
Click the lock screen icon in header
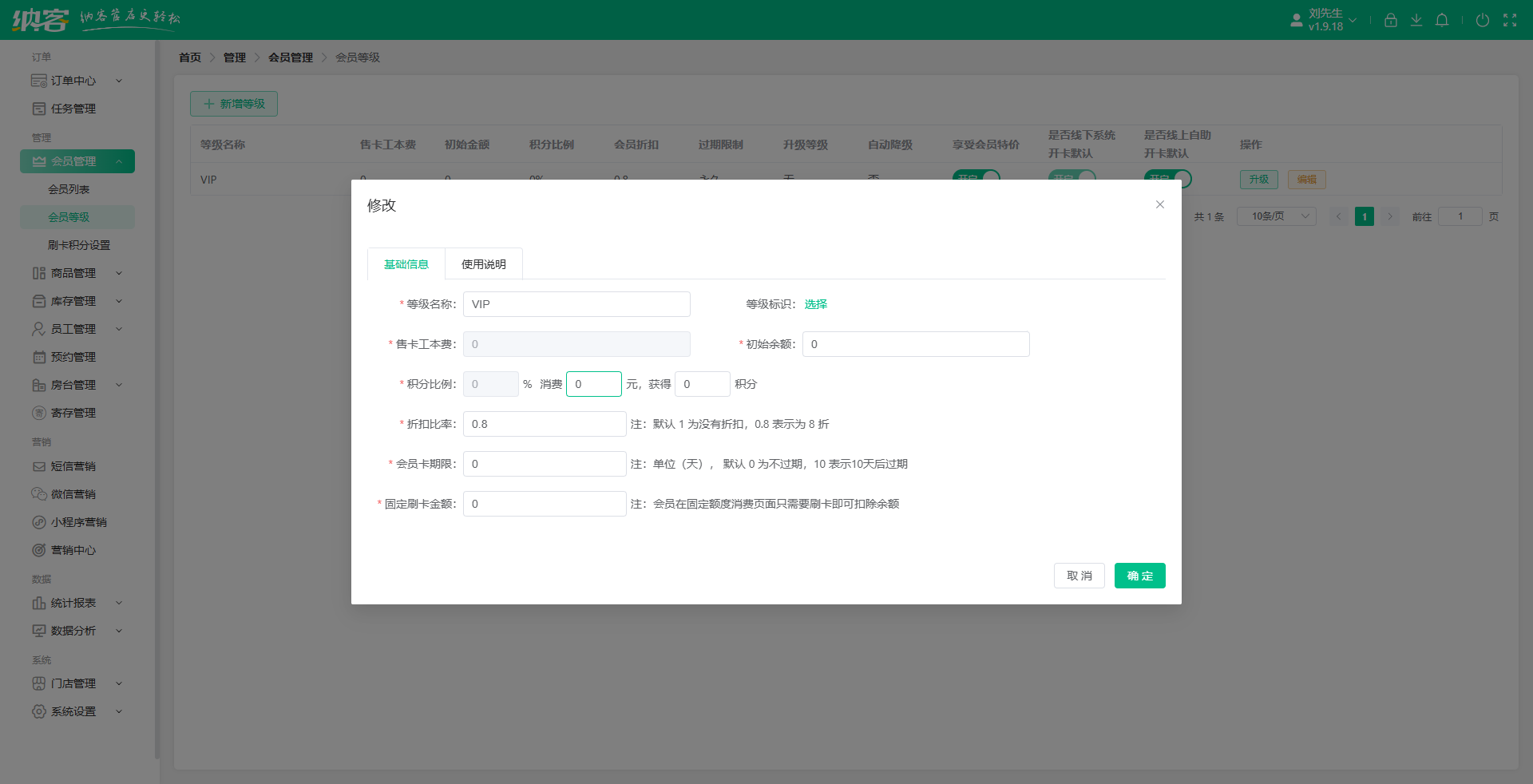point(1390,20)
